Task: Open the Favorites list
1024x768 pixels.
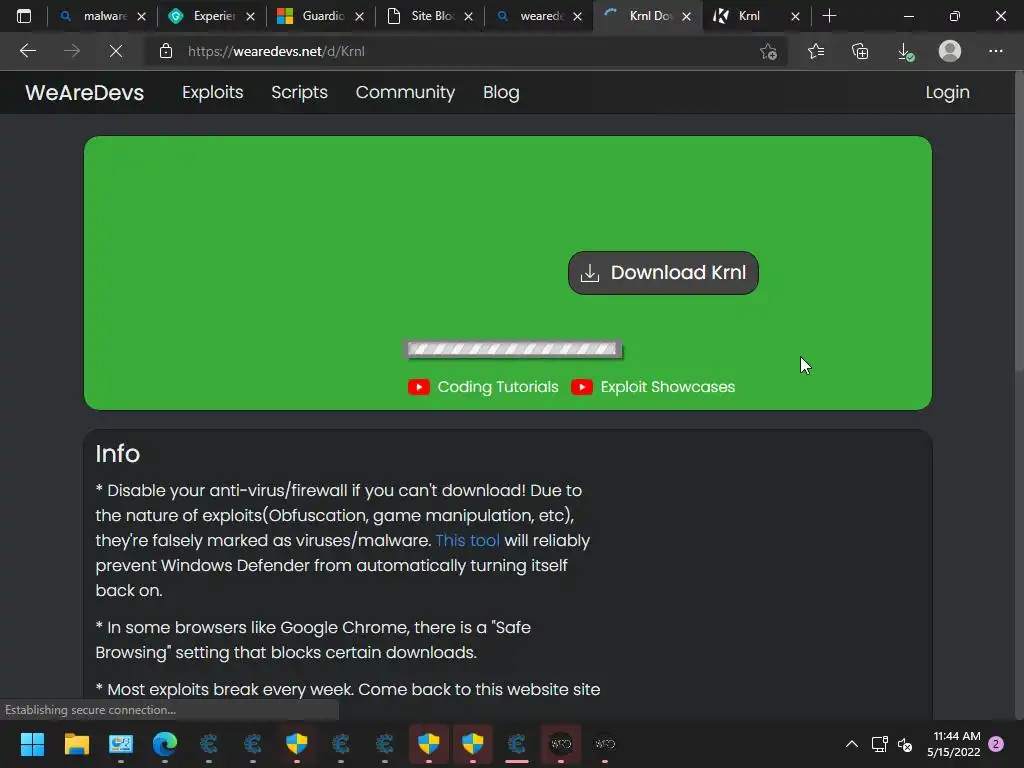Action: click(x=816, y=51)
